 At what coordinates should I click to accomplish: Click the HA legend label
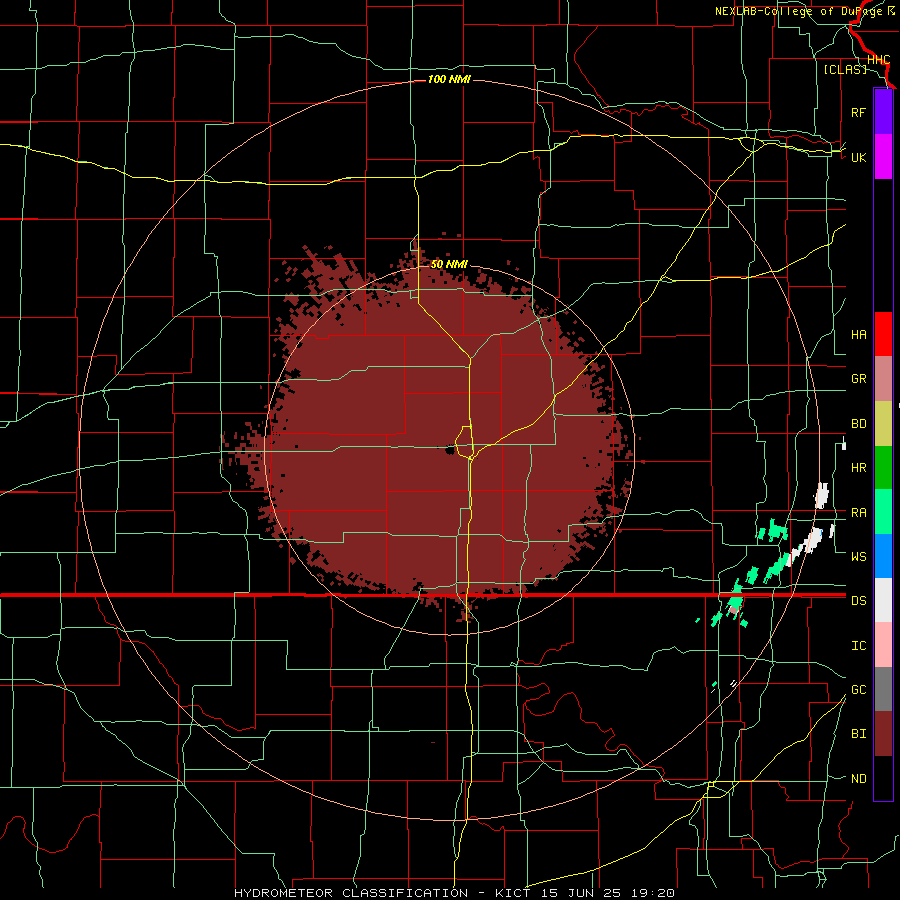(x=858, y=335)
